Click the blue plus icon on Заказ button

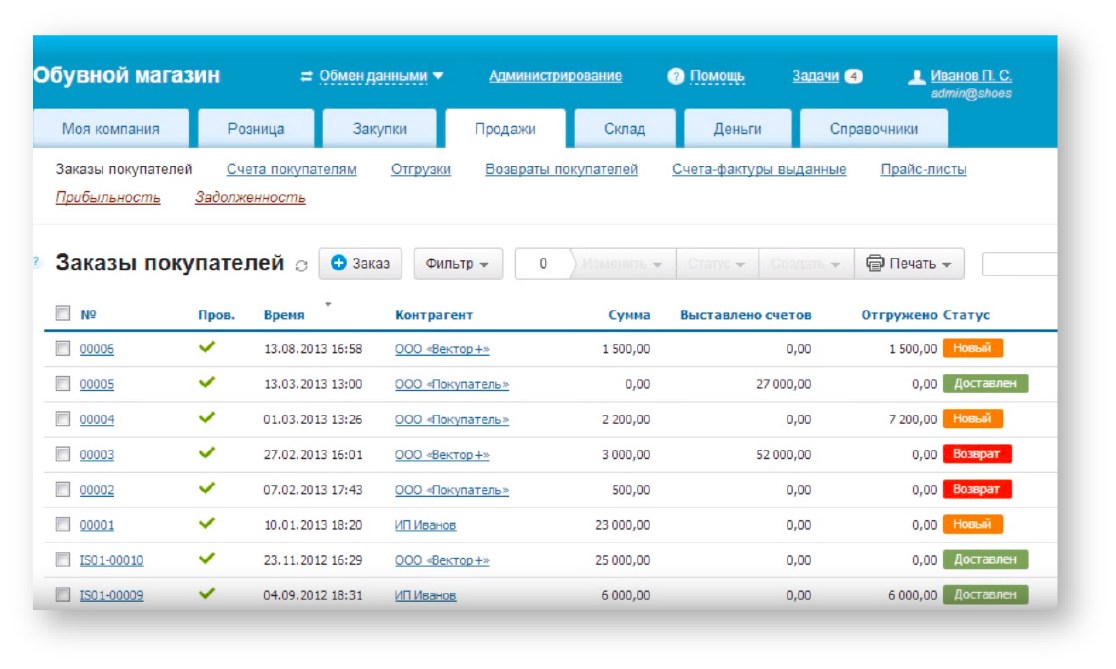point(339,263)
